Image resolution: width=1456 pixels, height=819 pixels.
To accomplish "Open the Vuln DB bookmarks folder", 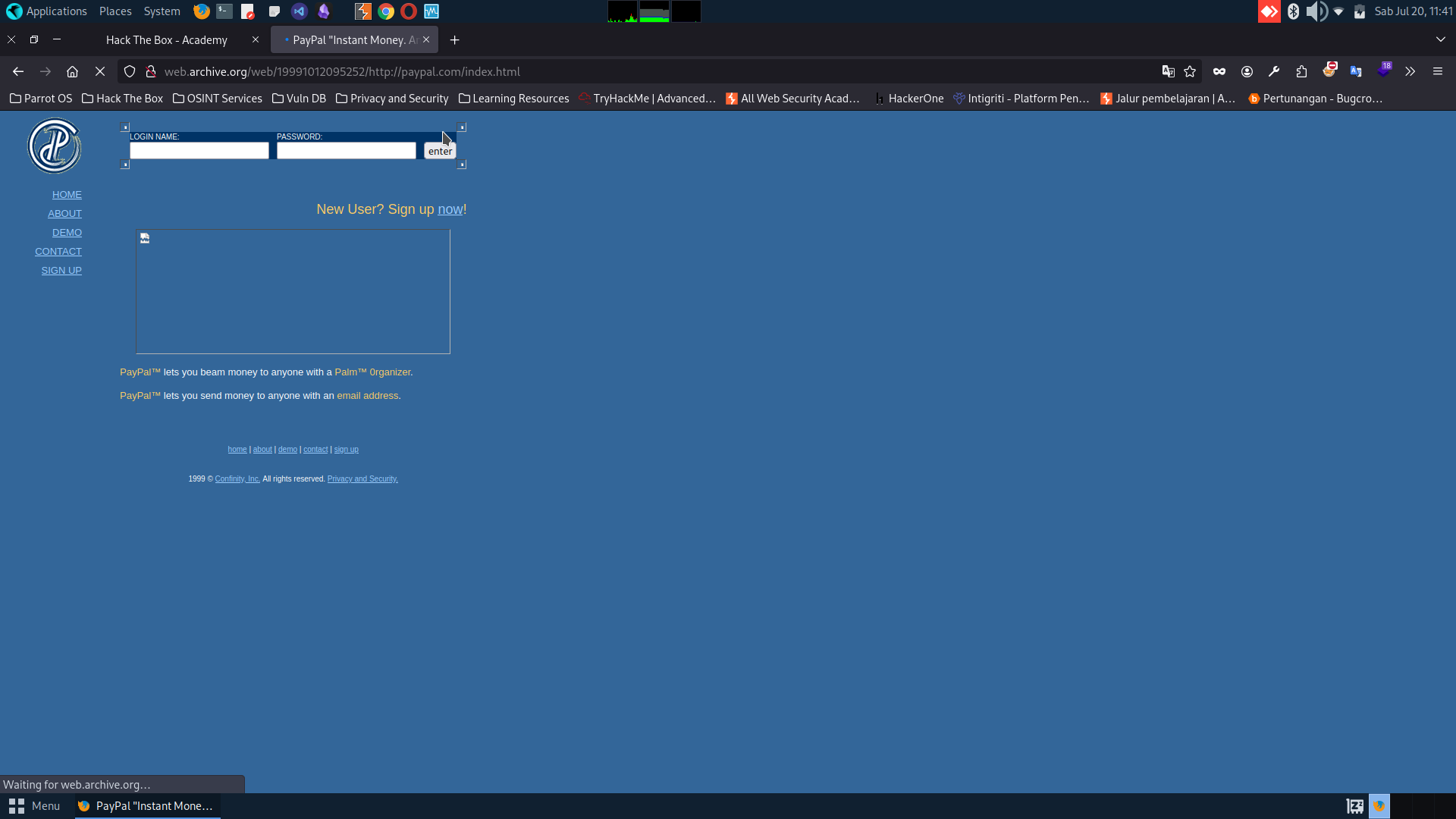I will [x=299, y=99].
